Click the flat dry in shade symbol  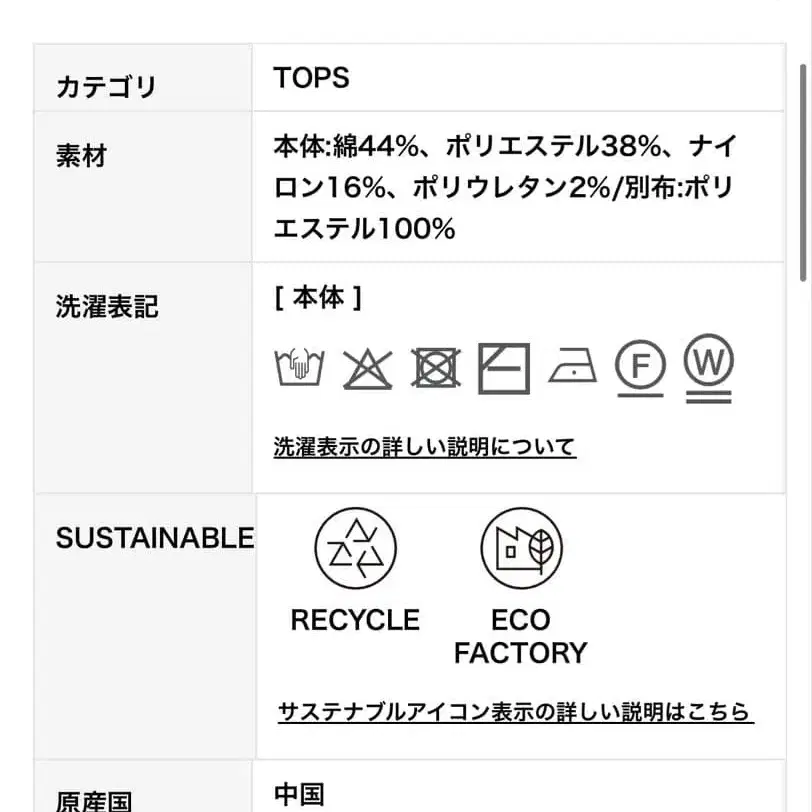coord(504,367)
